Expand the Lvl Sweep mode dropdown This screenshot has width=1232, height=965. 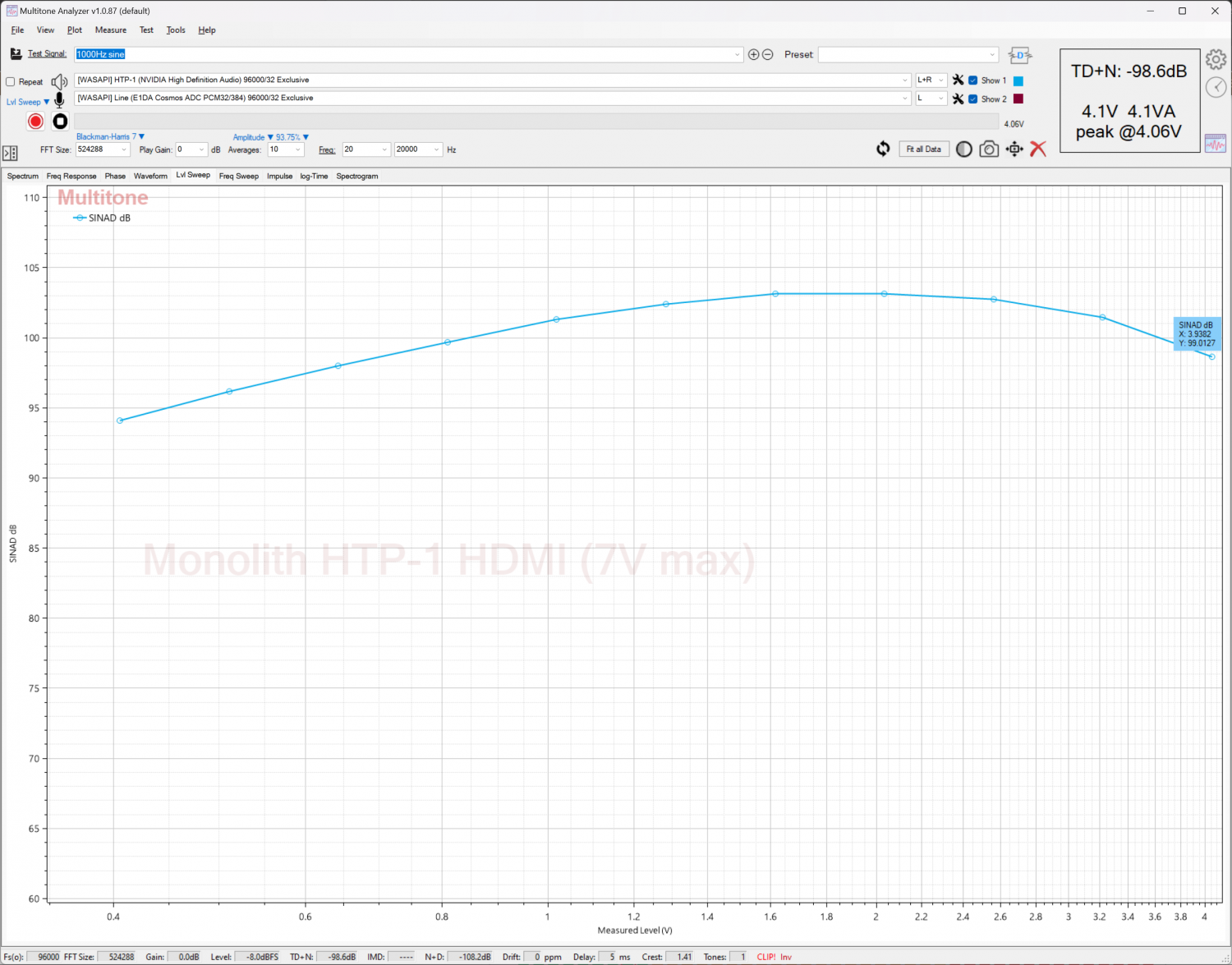(x=28, y=102)
